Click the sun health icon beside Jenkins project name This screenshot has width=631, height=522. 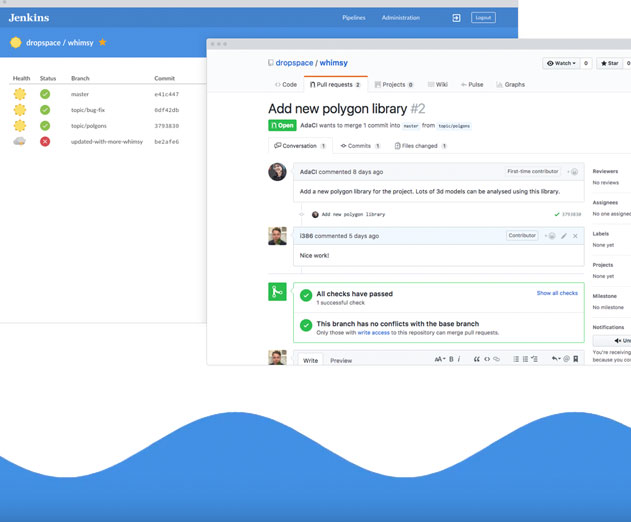pyautogui.click(x=16, y=42)
